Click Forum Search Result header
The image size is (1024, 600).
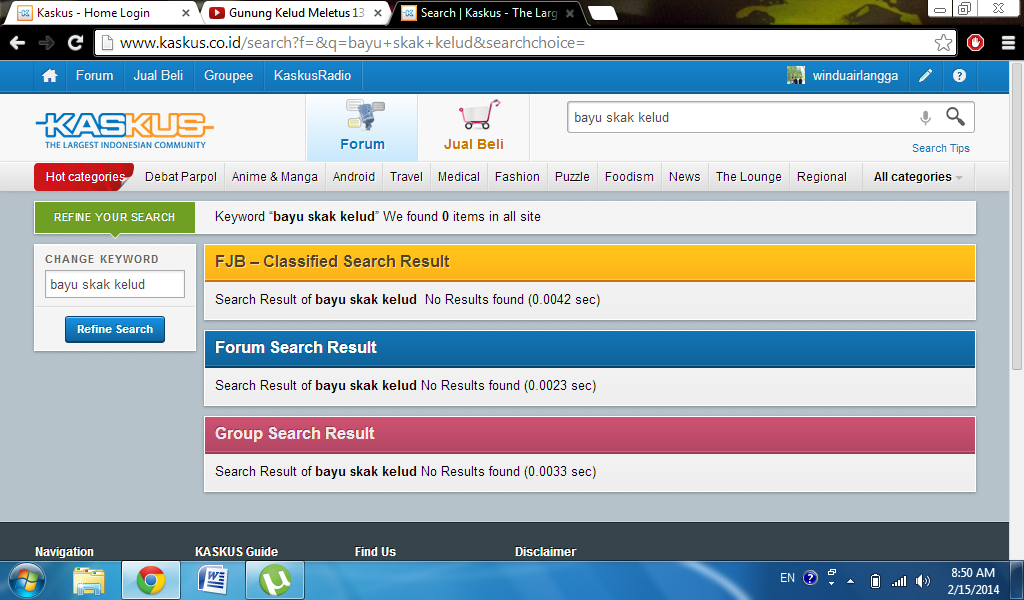pyautogui.click(x=590, y=348)
